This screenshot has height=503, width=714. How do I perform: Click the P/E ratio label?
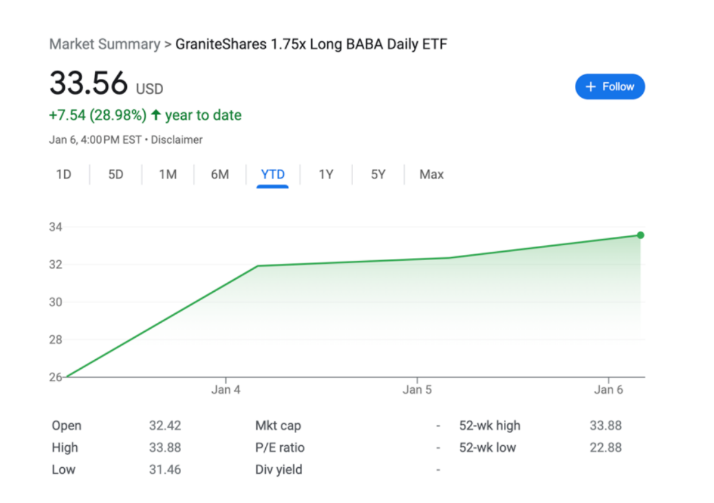280,447
